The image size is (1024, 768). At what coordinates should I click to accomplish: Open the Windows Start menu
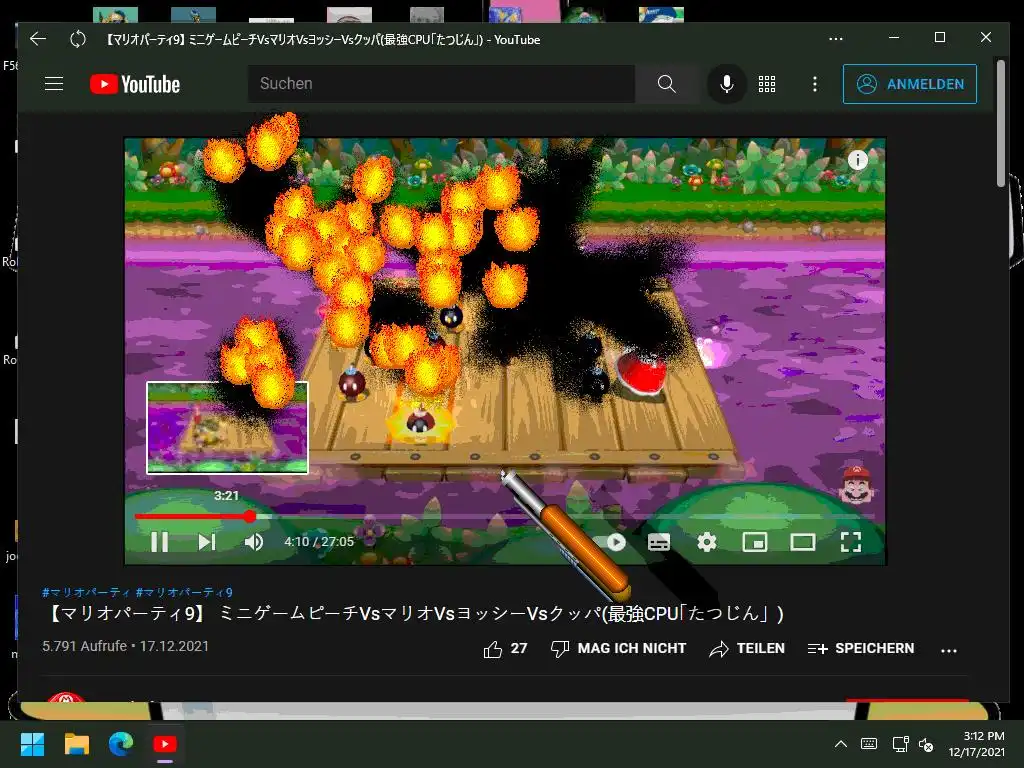pos(32,744)
